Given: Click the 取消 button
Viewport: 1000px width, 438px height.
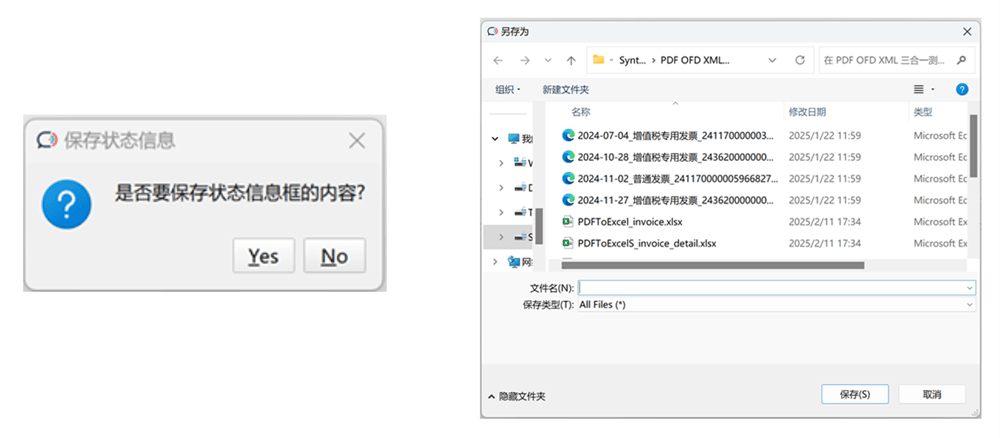Looking at the screenshot, I should (x=932, y=394).
